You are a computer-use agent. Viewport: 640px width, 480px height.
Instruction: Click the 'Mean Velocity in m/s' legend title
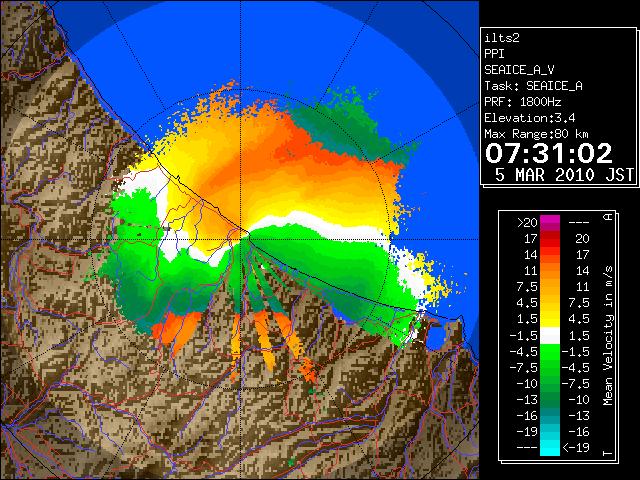point(608,336)
